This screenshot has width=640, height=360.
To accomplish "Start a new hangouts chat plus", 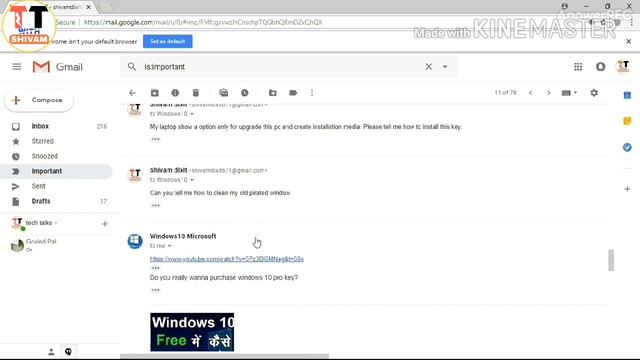I will [105, 224].
